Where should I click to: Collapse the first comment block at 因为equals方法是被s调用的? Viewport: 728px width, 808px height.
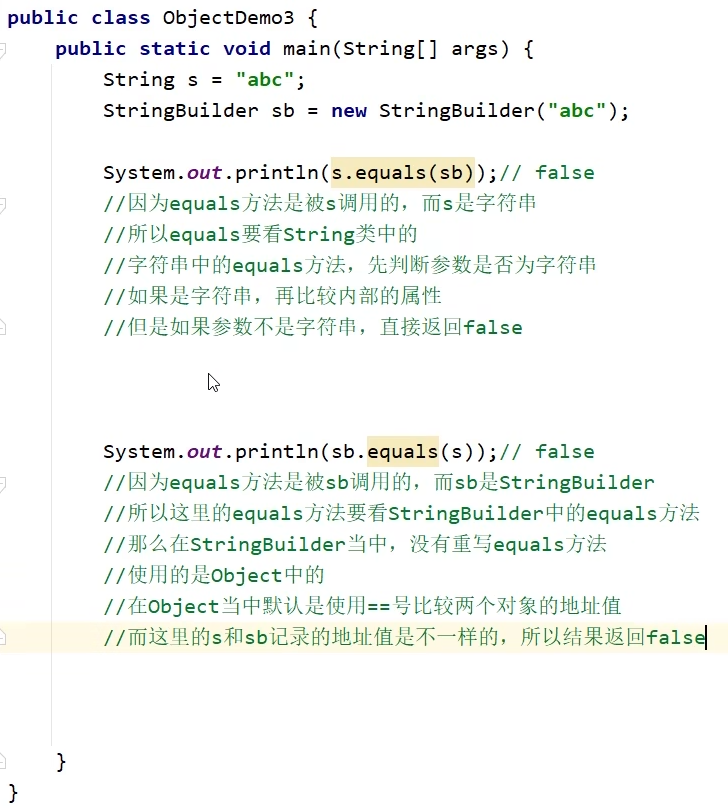3,205
